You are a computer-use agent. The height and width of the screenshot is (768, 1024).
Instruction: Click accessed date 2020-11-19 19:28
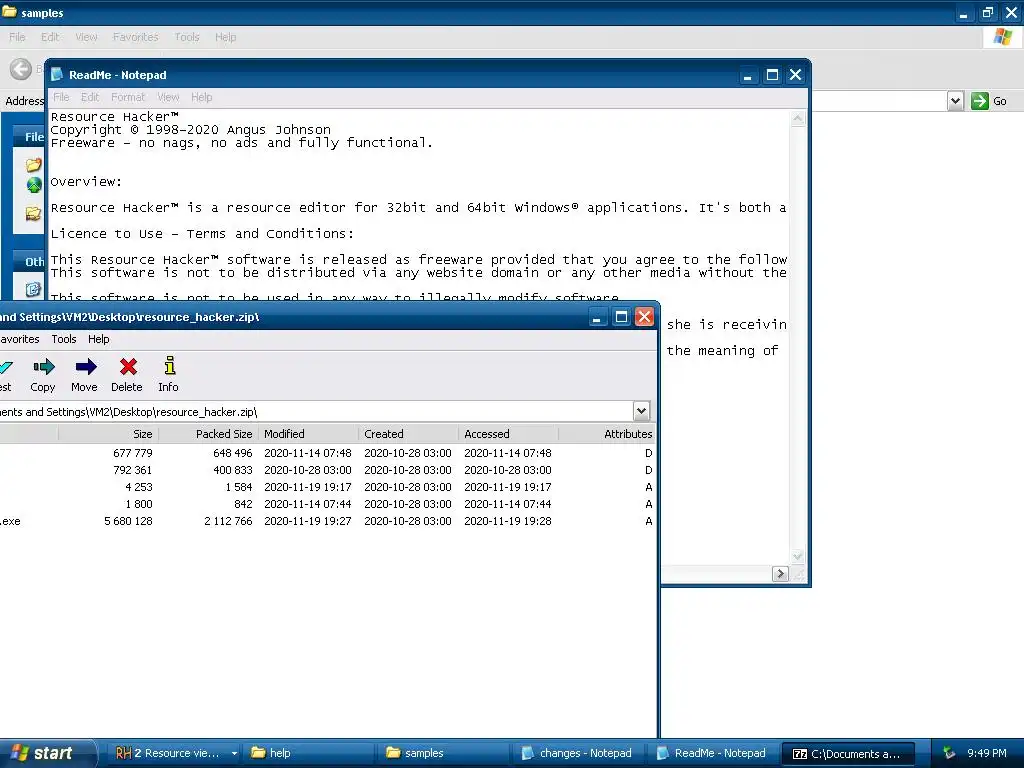click(507, 521)
